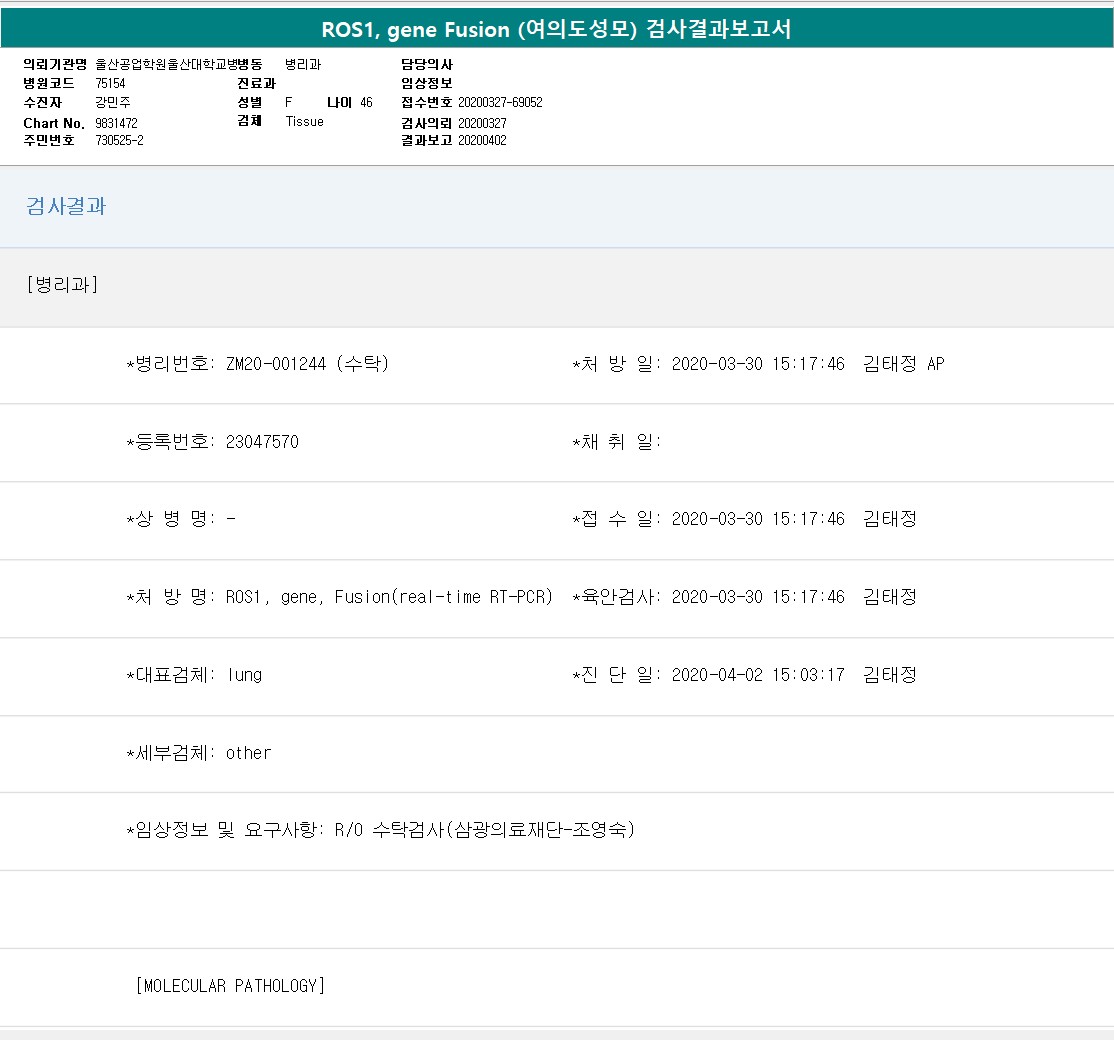Select the diagnosis date 2020-04-02 15:03:17
This screenshot has width=1114, height=1040.
tap(758, 675)
